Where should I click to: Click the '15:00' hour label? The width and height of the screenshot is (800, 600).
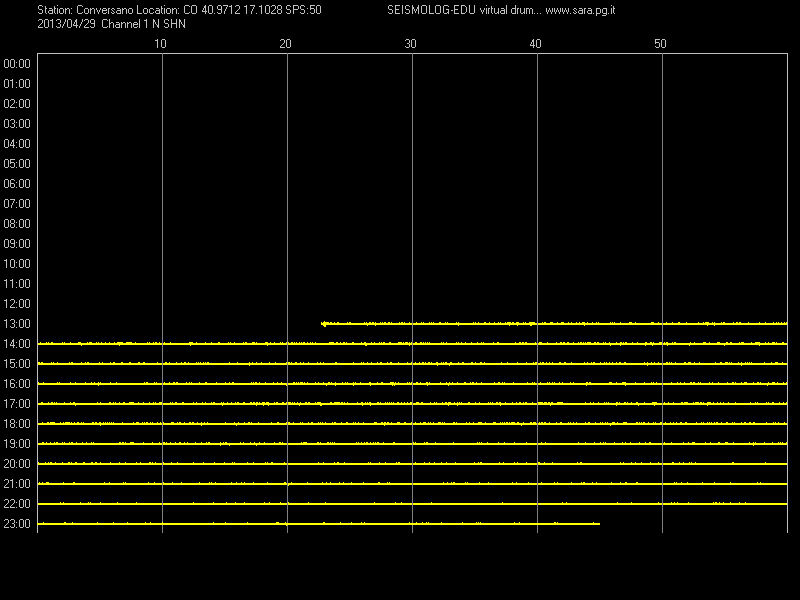[x=17, y=364]
